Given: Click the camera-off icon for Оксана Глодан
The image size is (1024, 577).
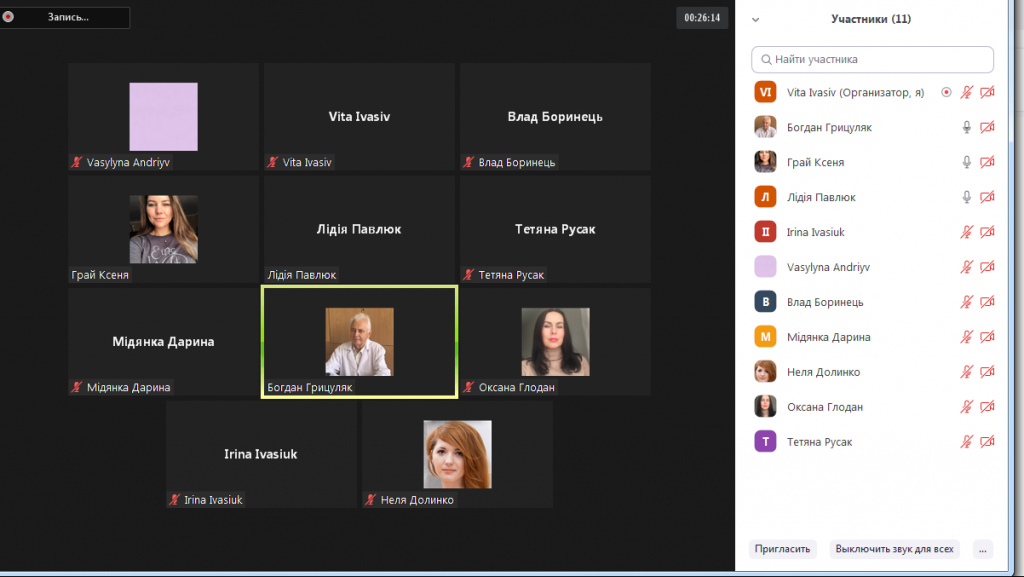Looking at the screenshot, I should tap(987, 407).
